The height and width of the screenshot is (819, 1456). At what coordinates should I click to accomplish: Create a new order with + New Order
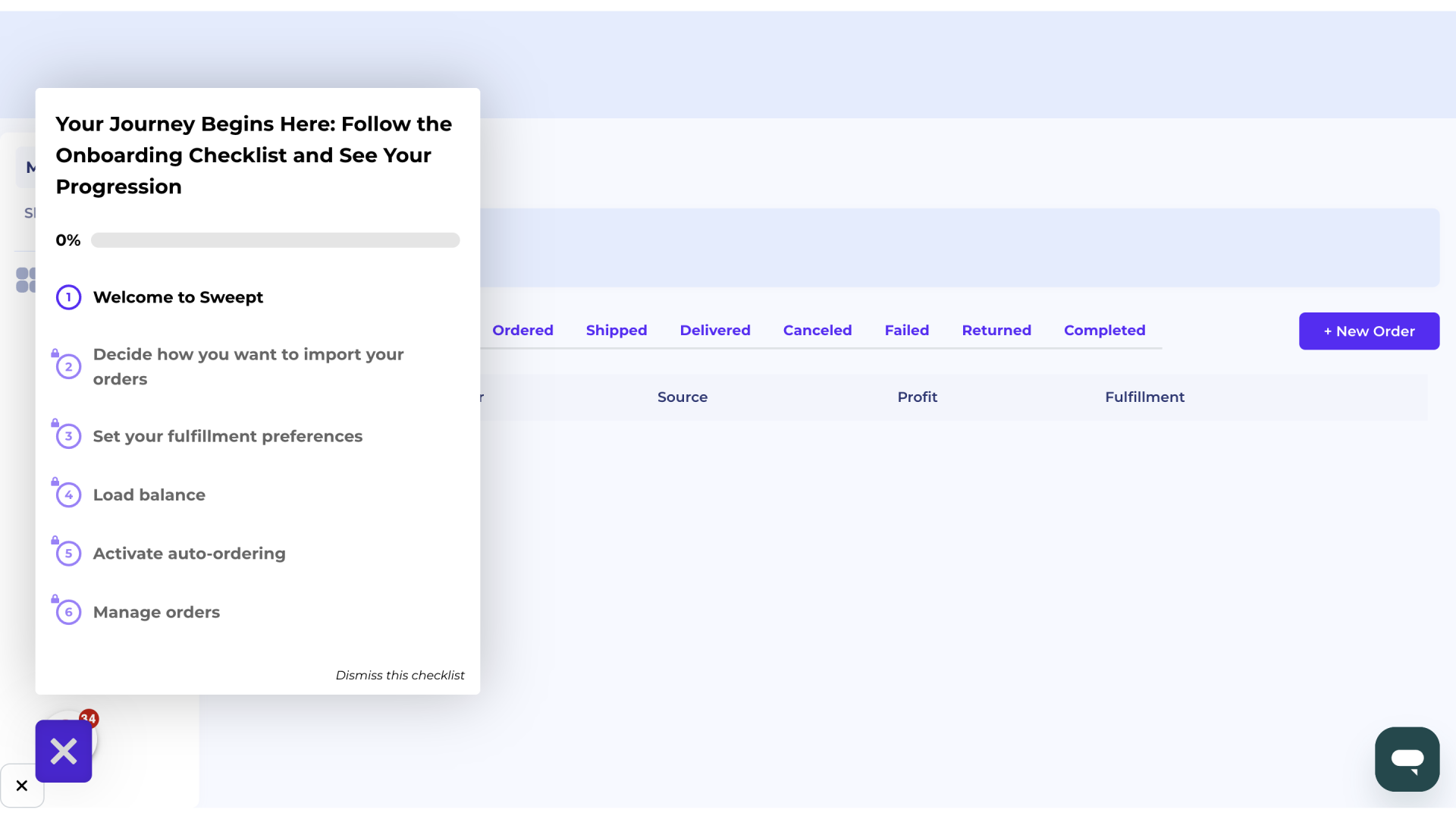point(1369,331)
